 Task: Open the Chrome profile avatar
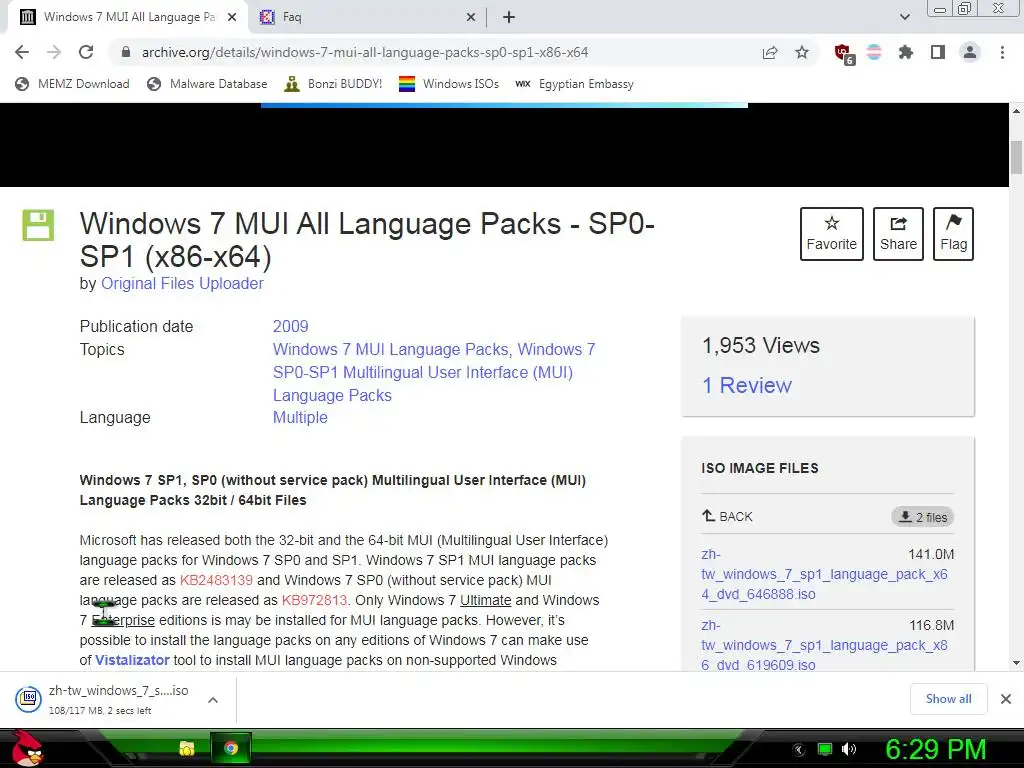click(970, 52)
